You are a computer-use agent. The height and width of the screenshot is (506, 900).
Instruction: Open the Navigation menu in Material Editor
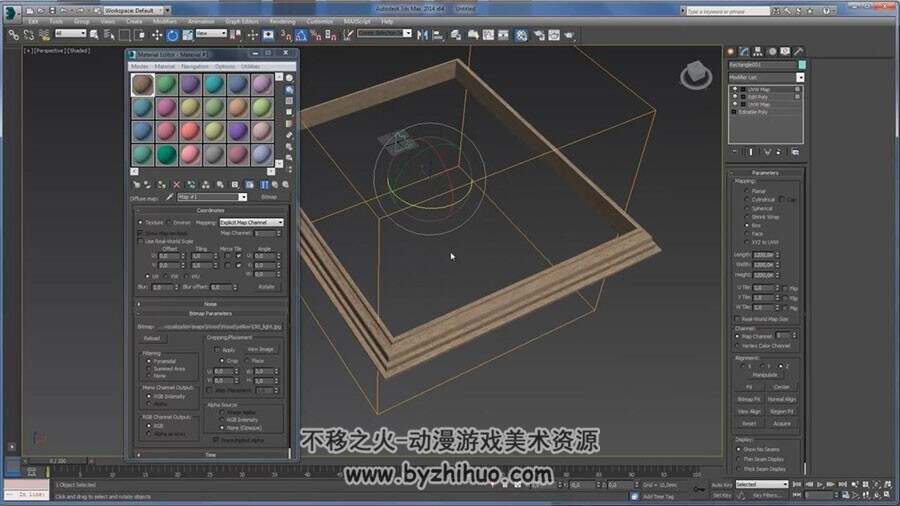195,67
